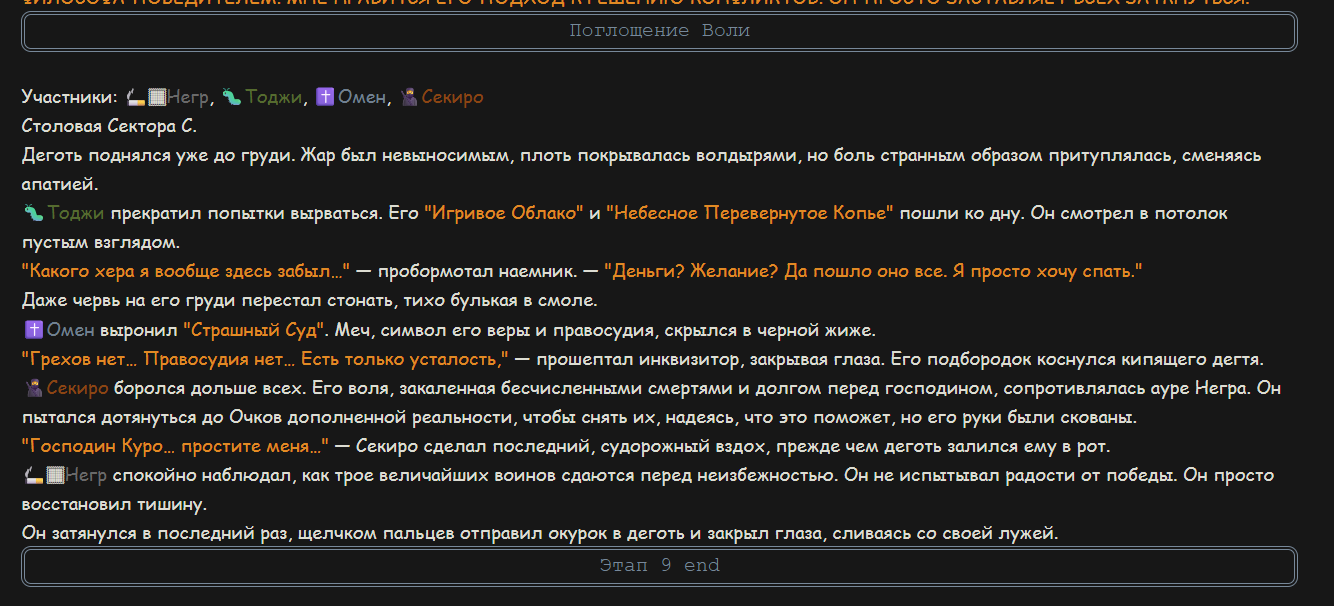Click worm emoji before "Тоджи прекратил попытки"

[32, 213]
